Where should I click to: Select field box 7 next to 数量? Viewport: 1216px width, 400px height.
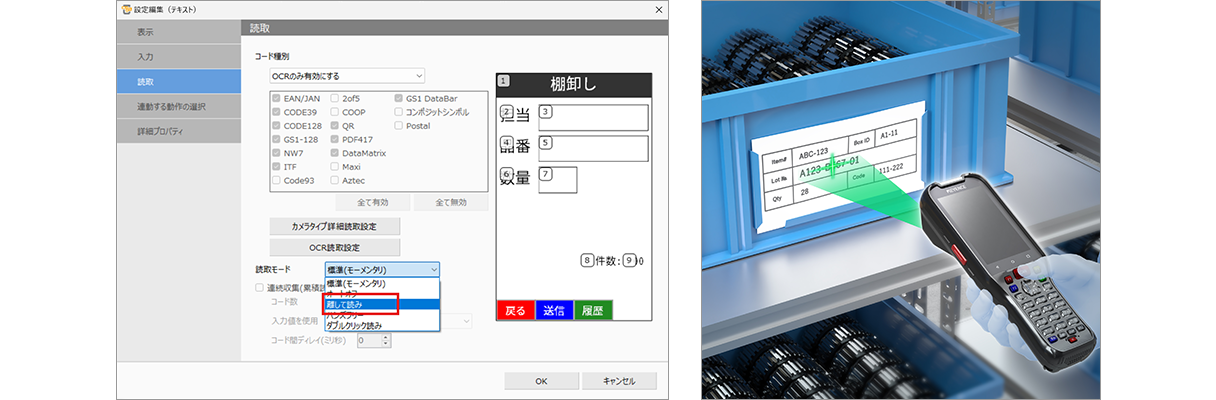pyautogui.click(x=558, y=180)
